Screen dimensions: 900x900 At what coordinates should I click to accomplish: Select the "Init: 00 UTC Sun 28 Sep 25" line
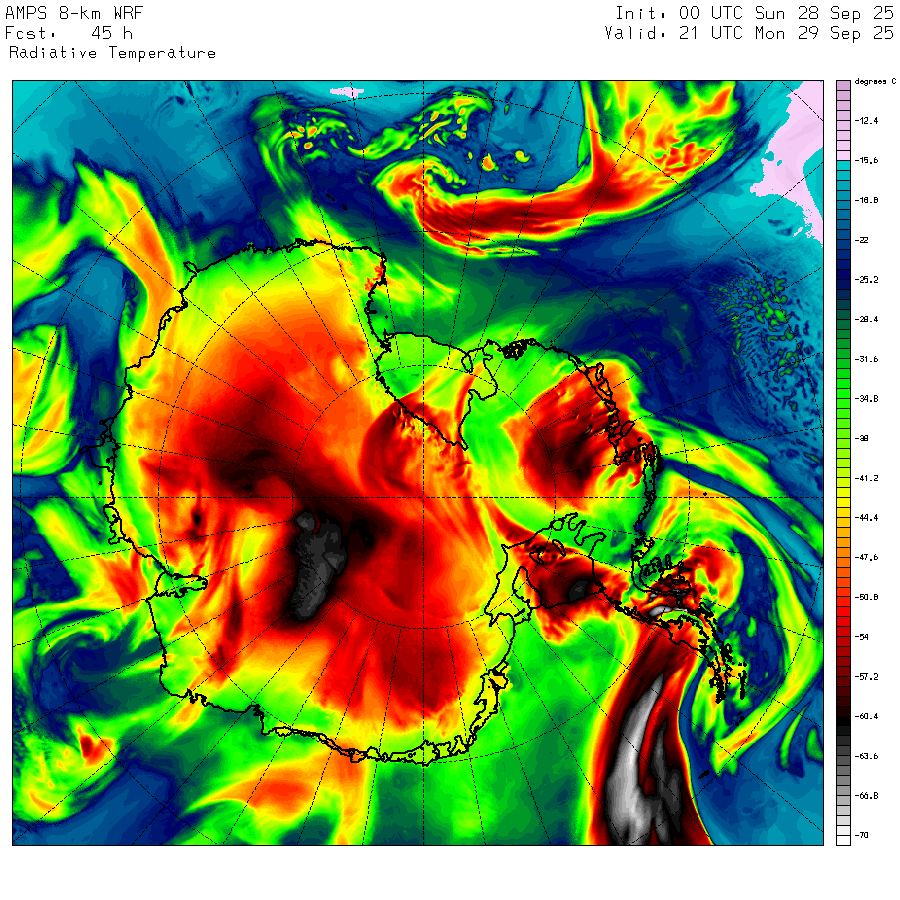tap(754, 13)
